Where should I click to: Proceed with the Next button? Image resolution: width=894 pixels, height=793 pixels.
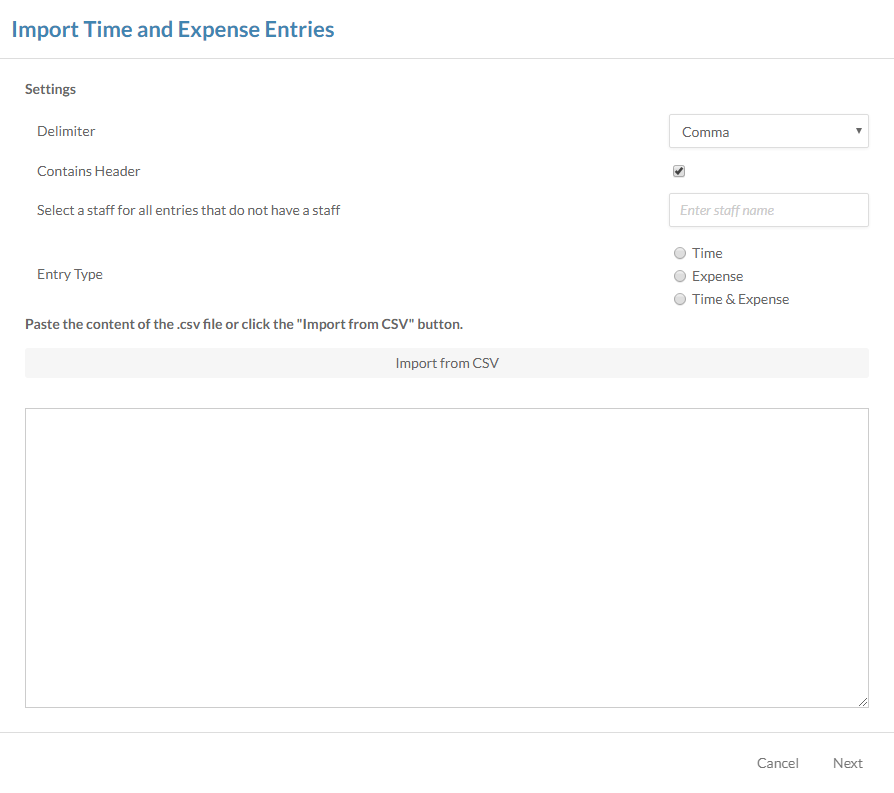point(847,763)
